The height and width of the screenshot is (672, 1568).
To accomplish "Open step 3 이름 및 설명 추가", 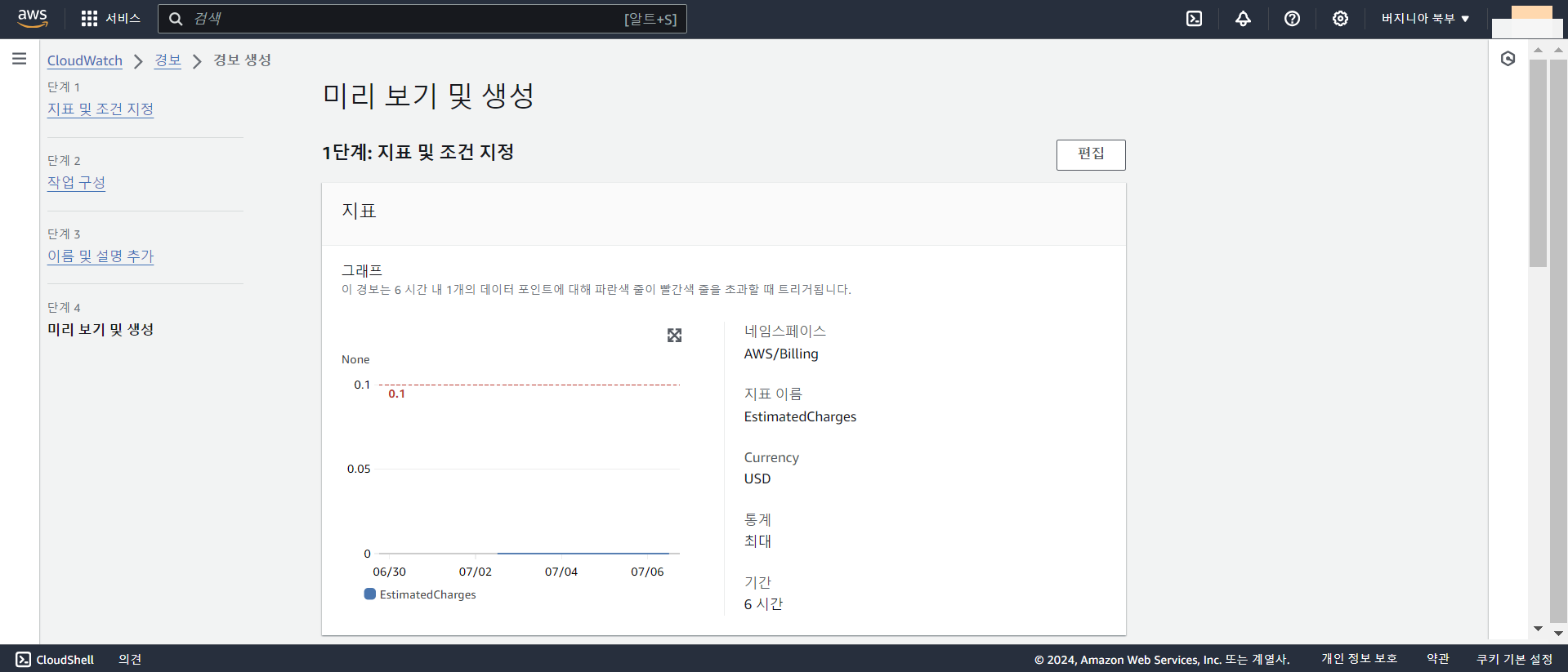I will 101,256.
